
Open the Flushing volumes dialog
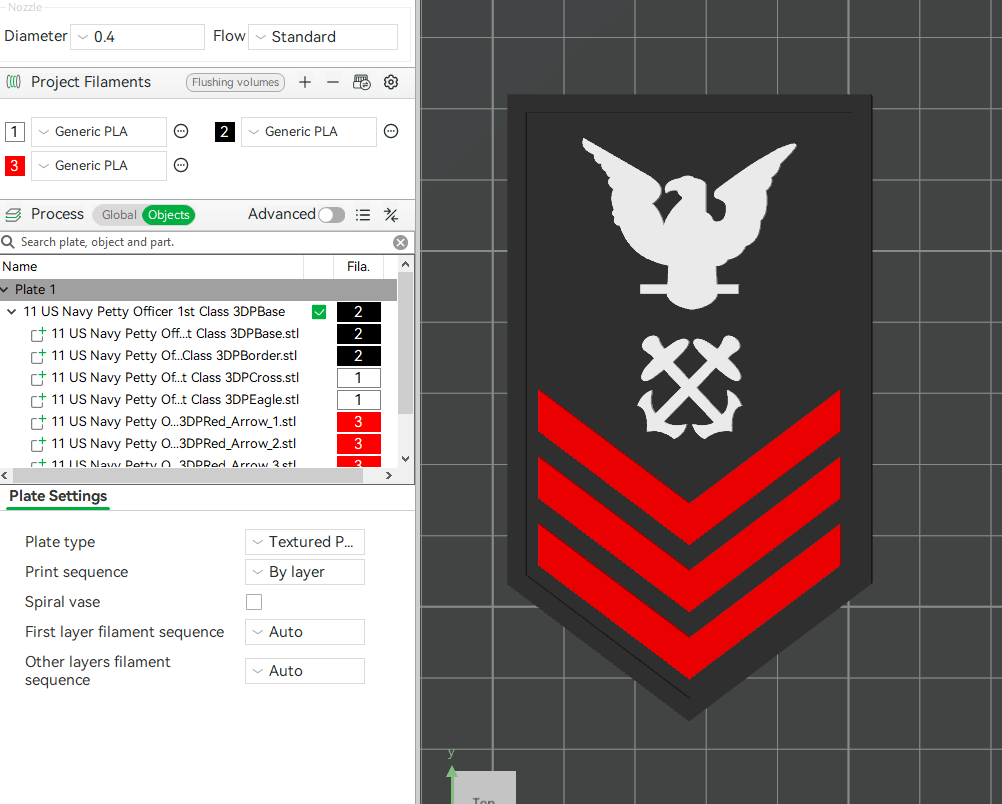[x=235, y=82]
